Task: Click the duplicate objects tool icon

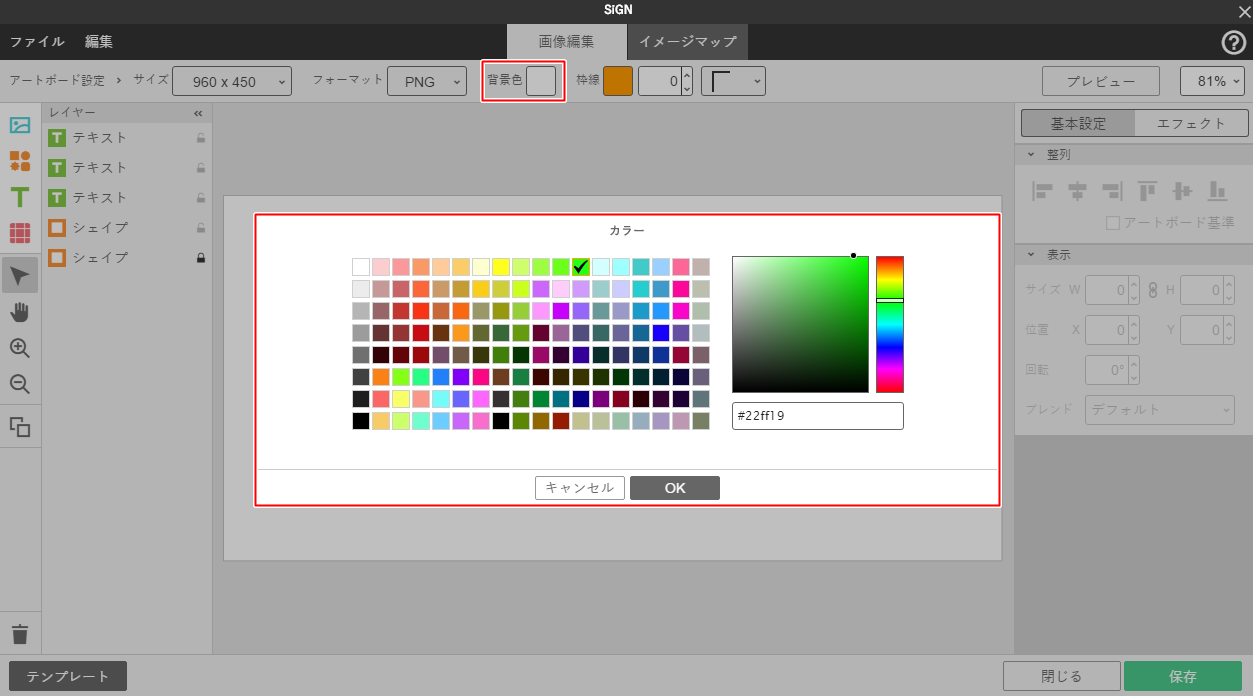Action: (20, 427)
